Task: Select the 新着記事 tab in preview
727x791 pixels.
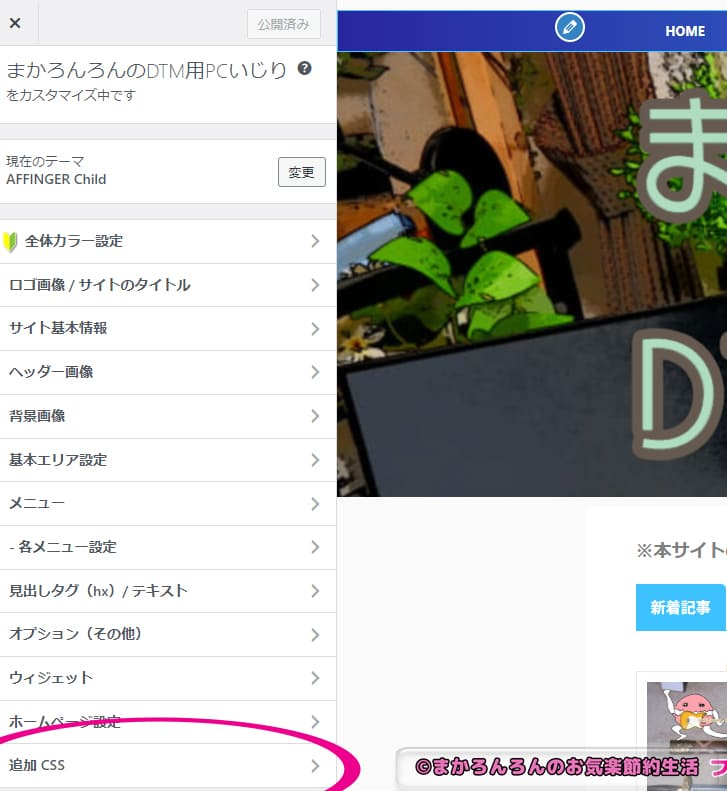Action: click(681, 607)
